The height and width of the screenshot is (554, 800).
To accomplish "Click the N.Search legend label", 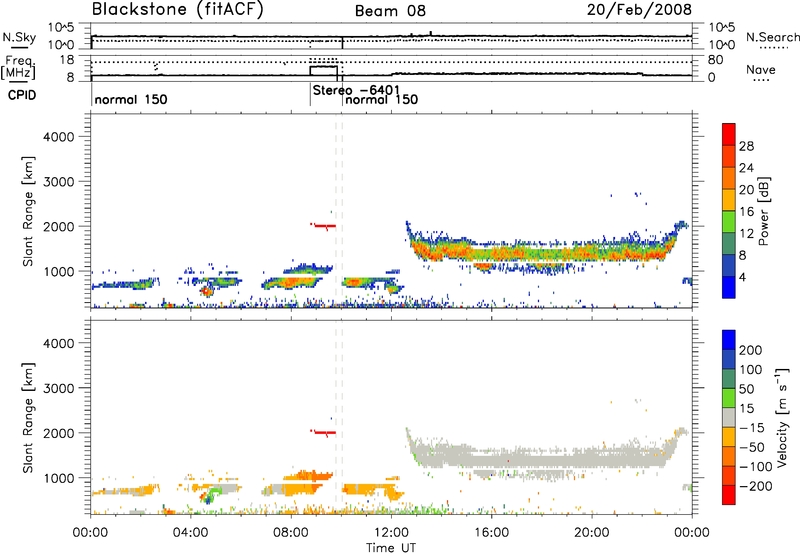I will coord(772,37).
